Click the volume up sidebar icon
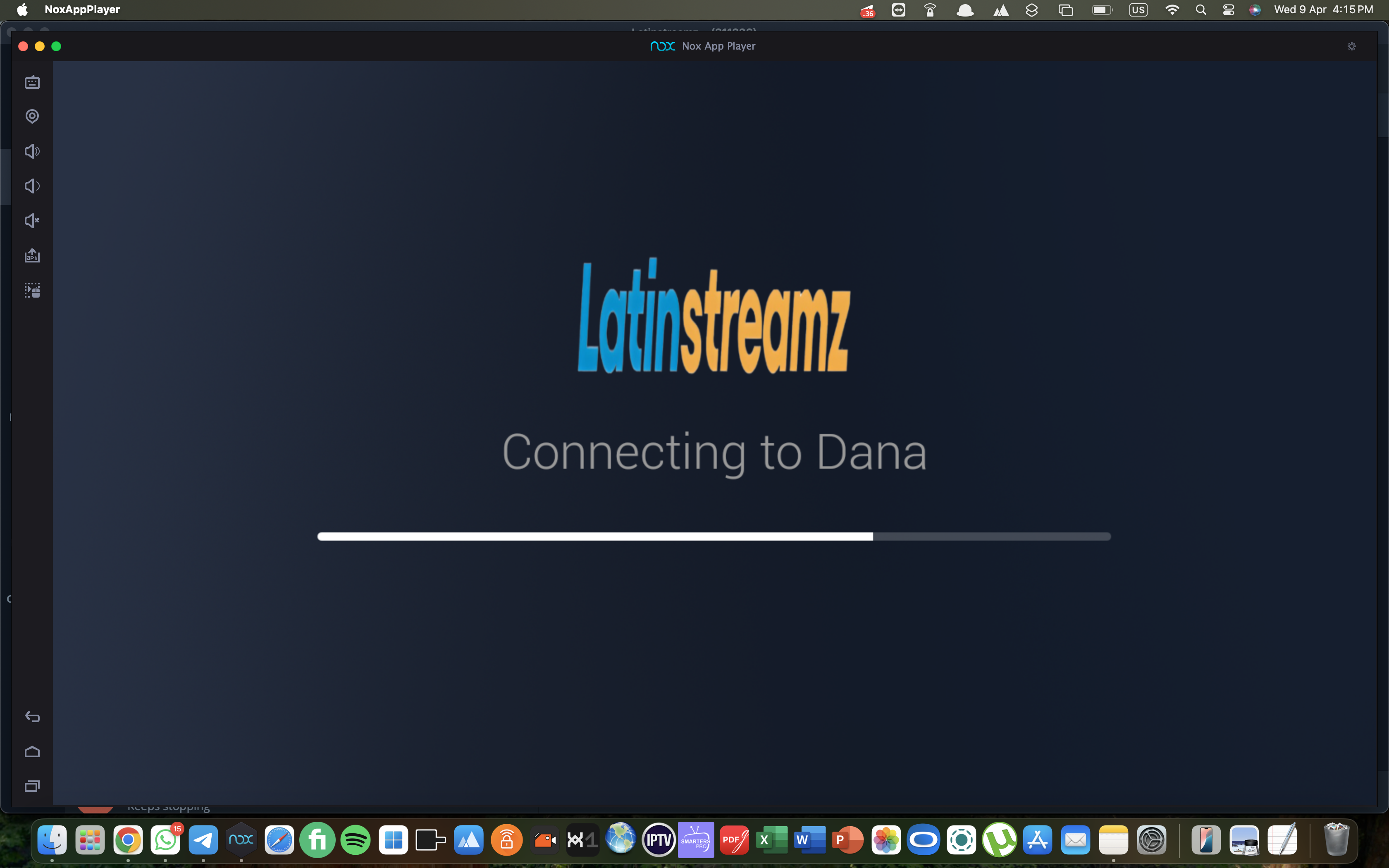Image resolution: width=1389 pixels, height=868 pixels. coord(32,151)
